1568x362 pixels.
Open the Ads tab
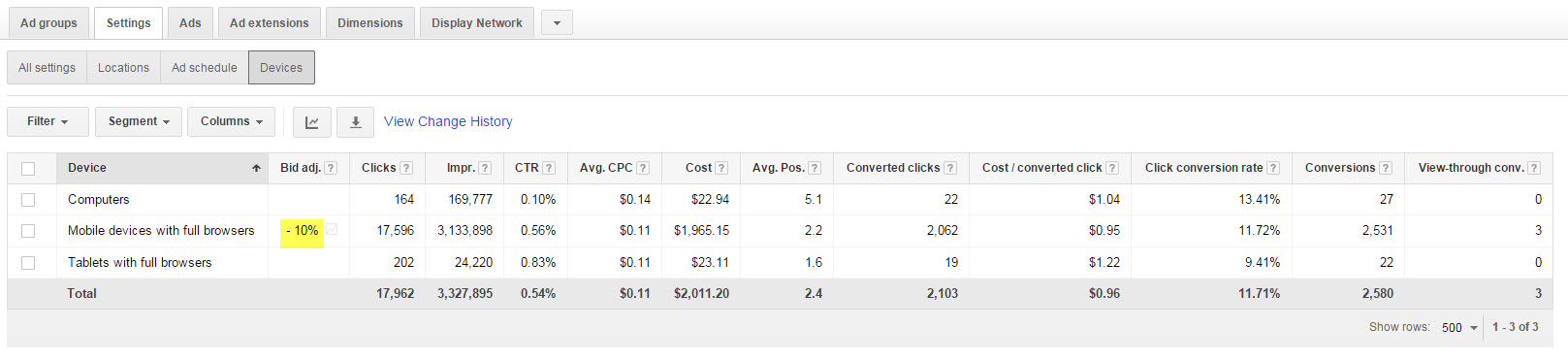(190, 23)
